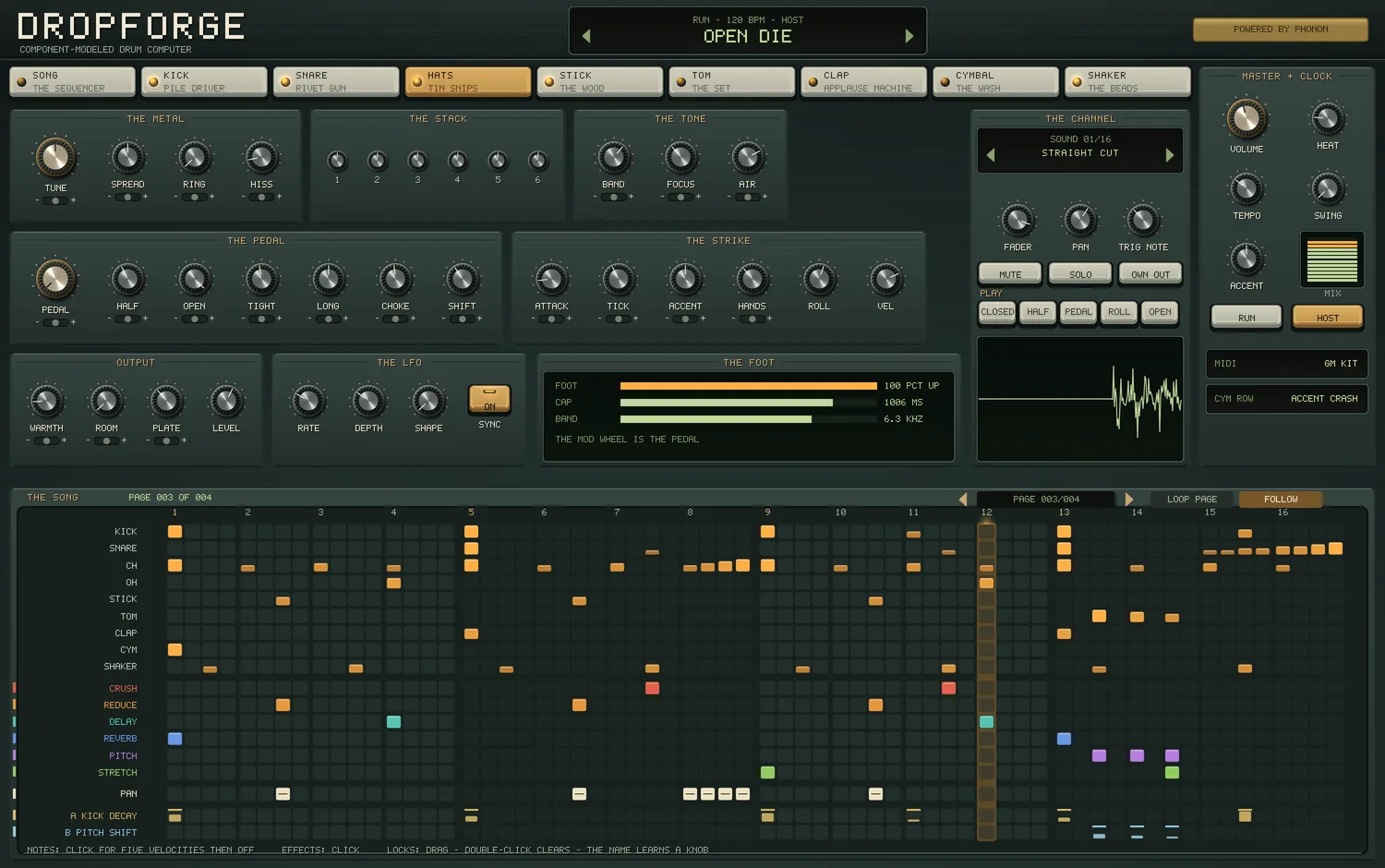The height and width of the screenshot is (868, 1385).
Task: Toggle MUTE for the channel
Action: tap(1010, 274)
